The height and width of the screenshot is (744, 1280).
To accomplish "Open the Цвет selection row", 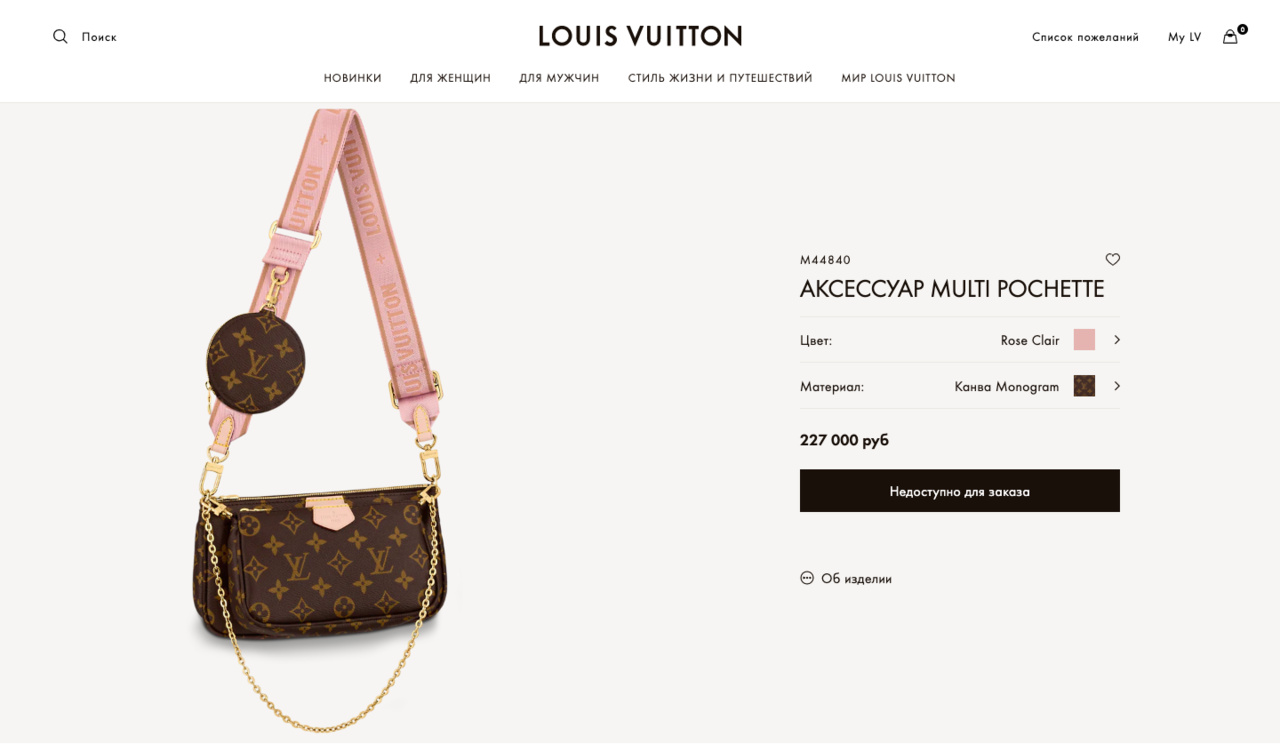I will tap(960, 340).
